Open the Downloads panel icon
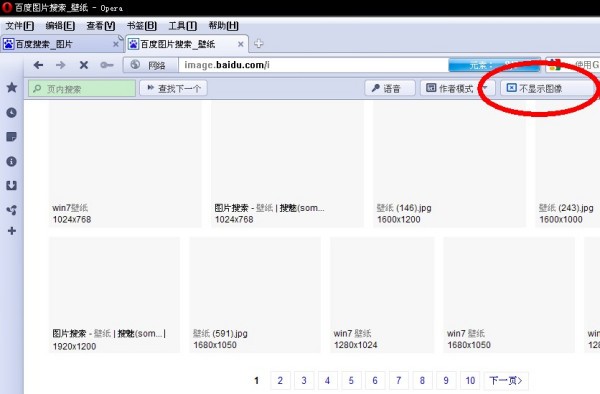The height and width of the screenshot is (394, 600). point(11,186)
